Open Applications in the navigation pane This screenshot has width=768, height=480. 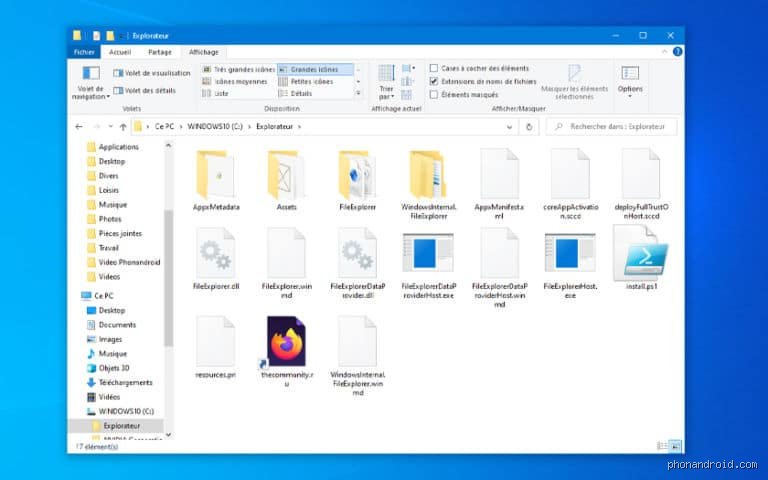click(113, 147)
